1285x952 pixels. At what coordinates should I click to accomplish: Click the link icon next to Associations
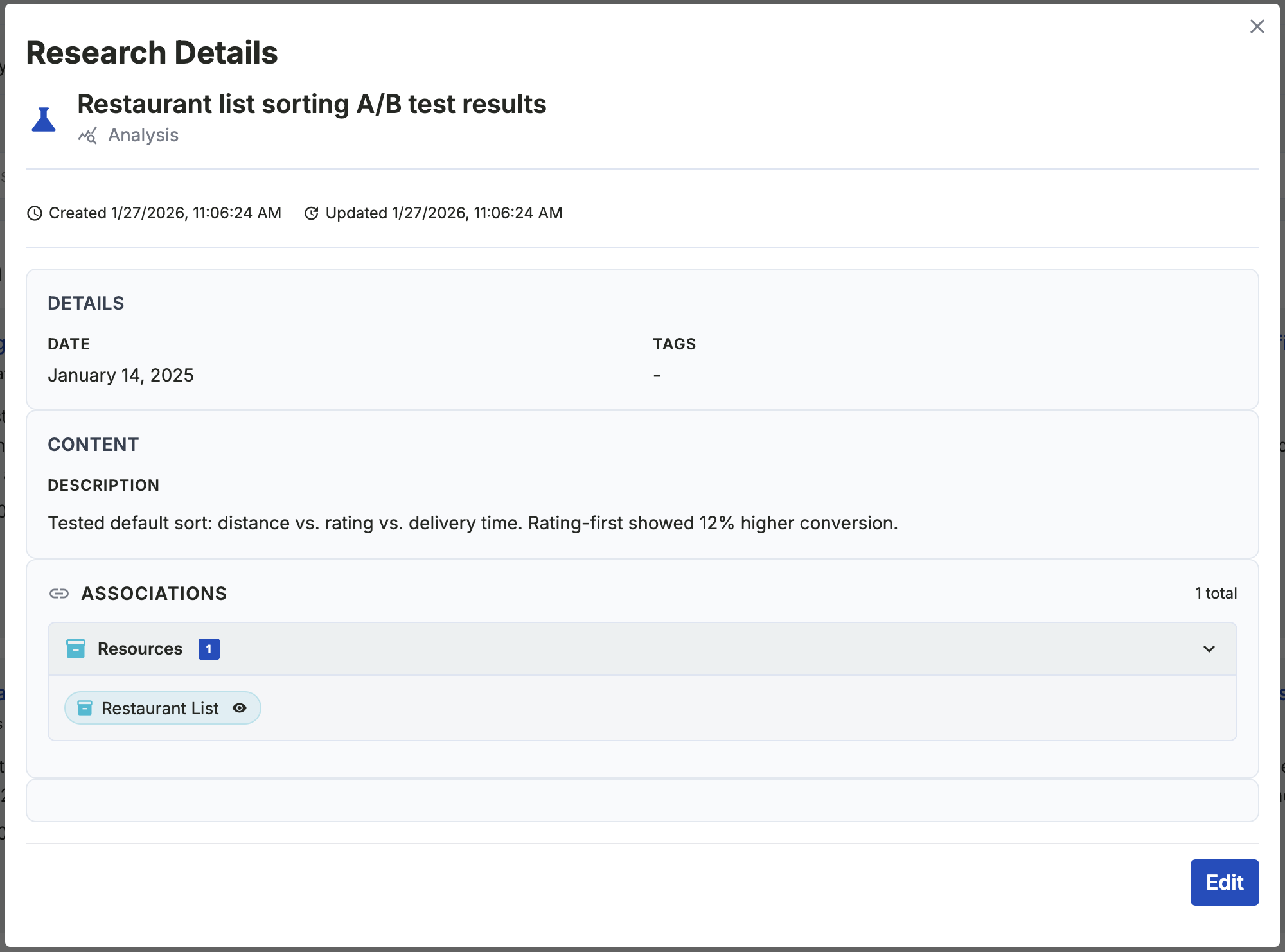[x=59, y=594]
